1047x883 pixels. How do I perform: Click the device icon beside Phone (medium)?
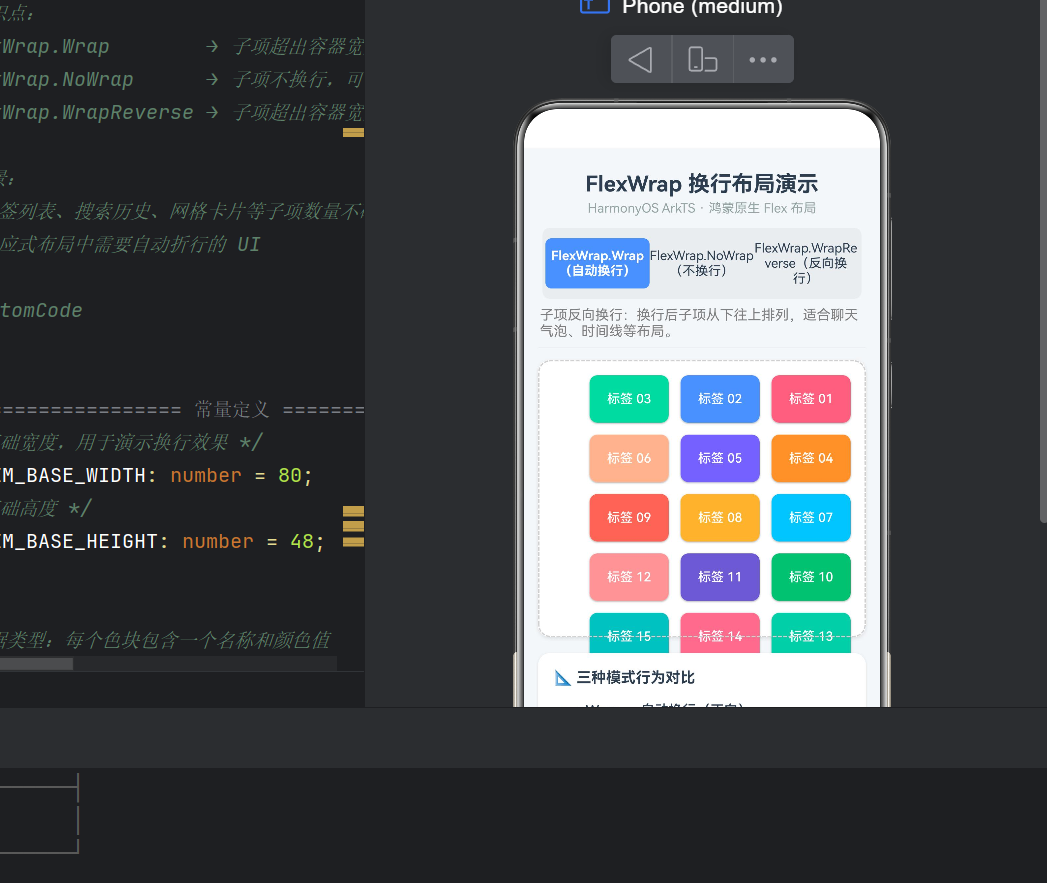(x=594, y=6)
